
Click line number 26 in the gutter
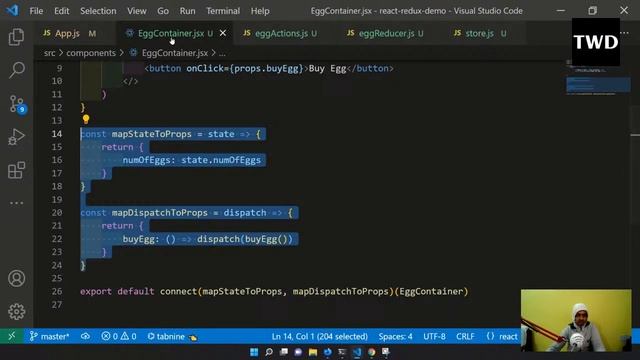click(x=57, y=291)
